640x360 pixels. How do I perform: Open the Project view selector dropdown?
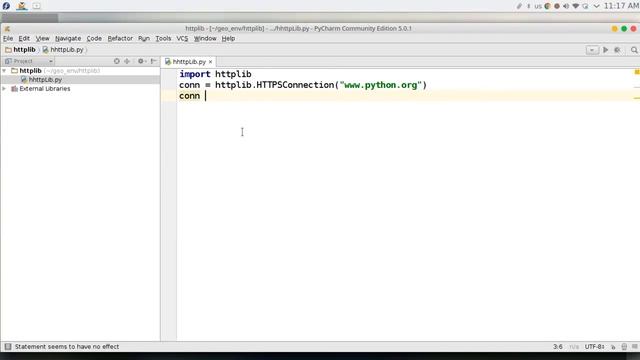click(x=29, y=61)
